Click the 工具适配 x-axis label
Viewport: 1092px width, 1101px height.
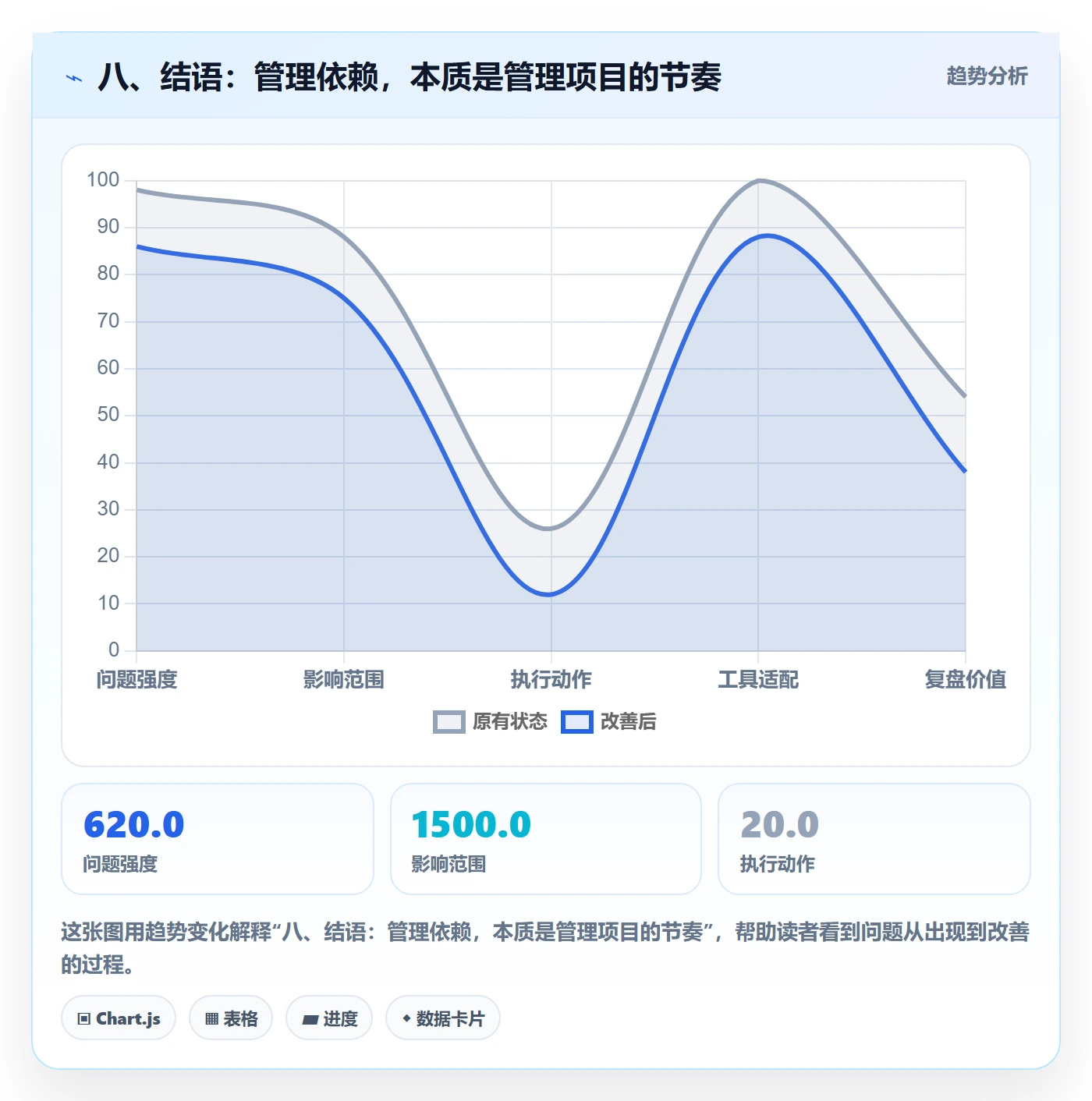pos(758,680)
